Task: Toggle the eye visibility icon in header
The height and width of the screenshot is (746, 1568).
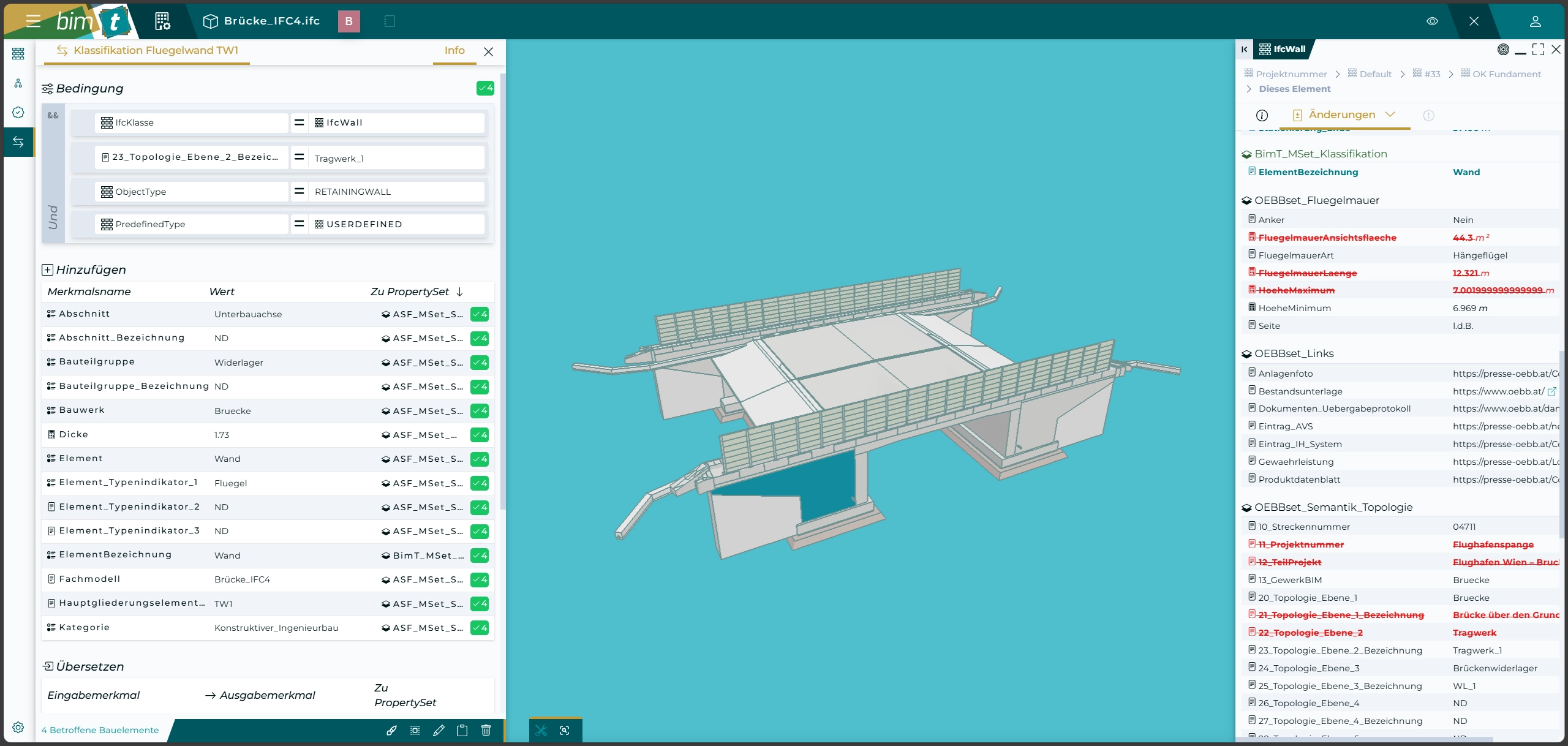Action: (1432, 21)
